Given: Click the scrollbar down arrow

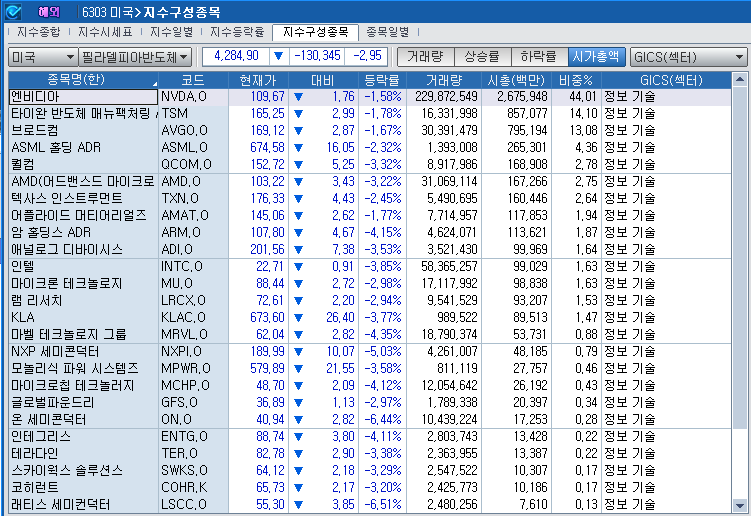Looking at the screenshot, I should pos(740,505).
